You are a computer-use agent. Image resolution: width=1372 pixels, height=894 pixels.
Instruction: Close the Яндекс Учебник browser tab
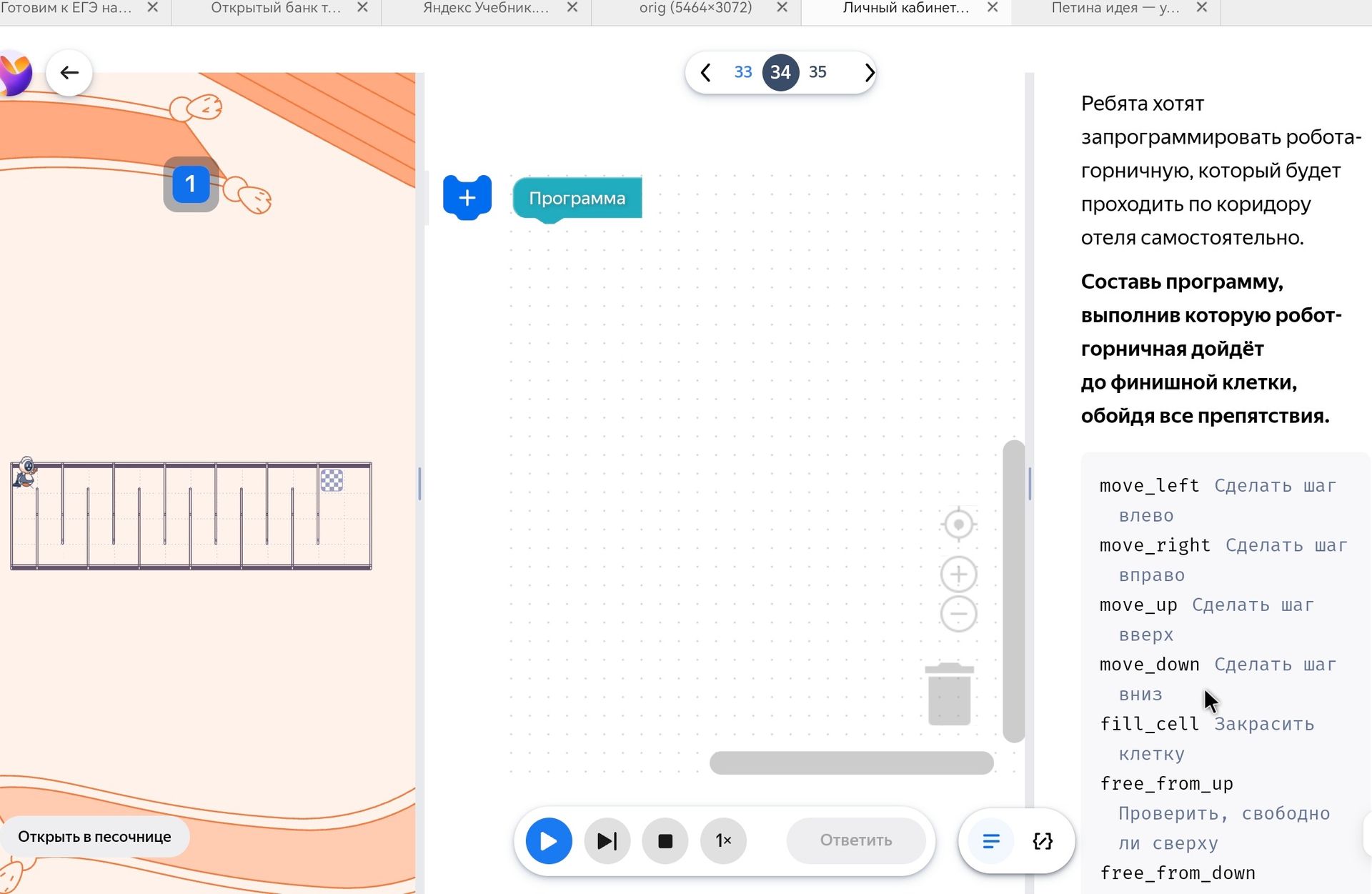tap(572, 7)
